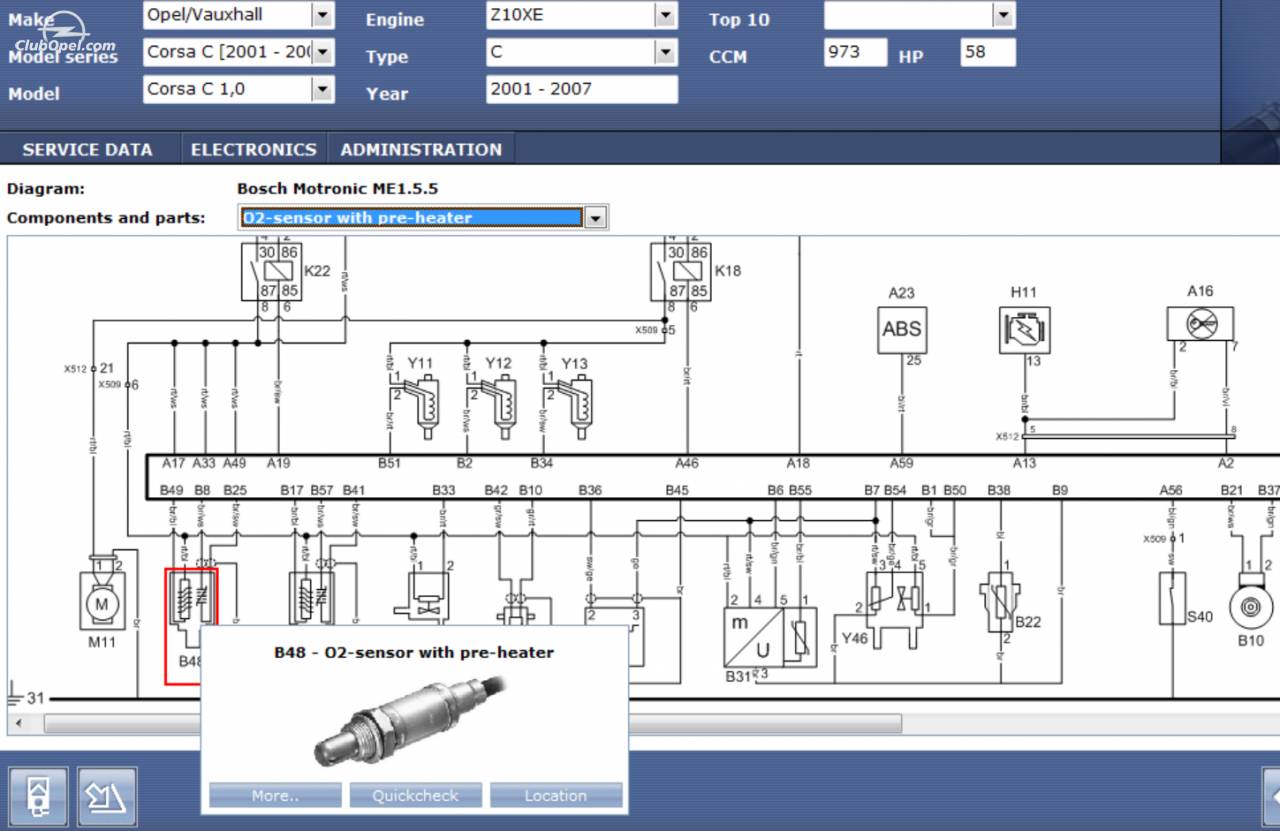Click the diagram's horizontal scrollbar thumb
This screenshot has width=1280, height=831.
tap(472, 723)
